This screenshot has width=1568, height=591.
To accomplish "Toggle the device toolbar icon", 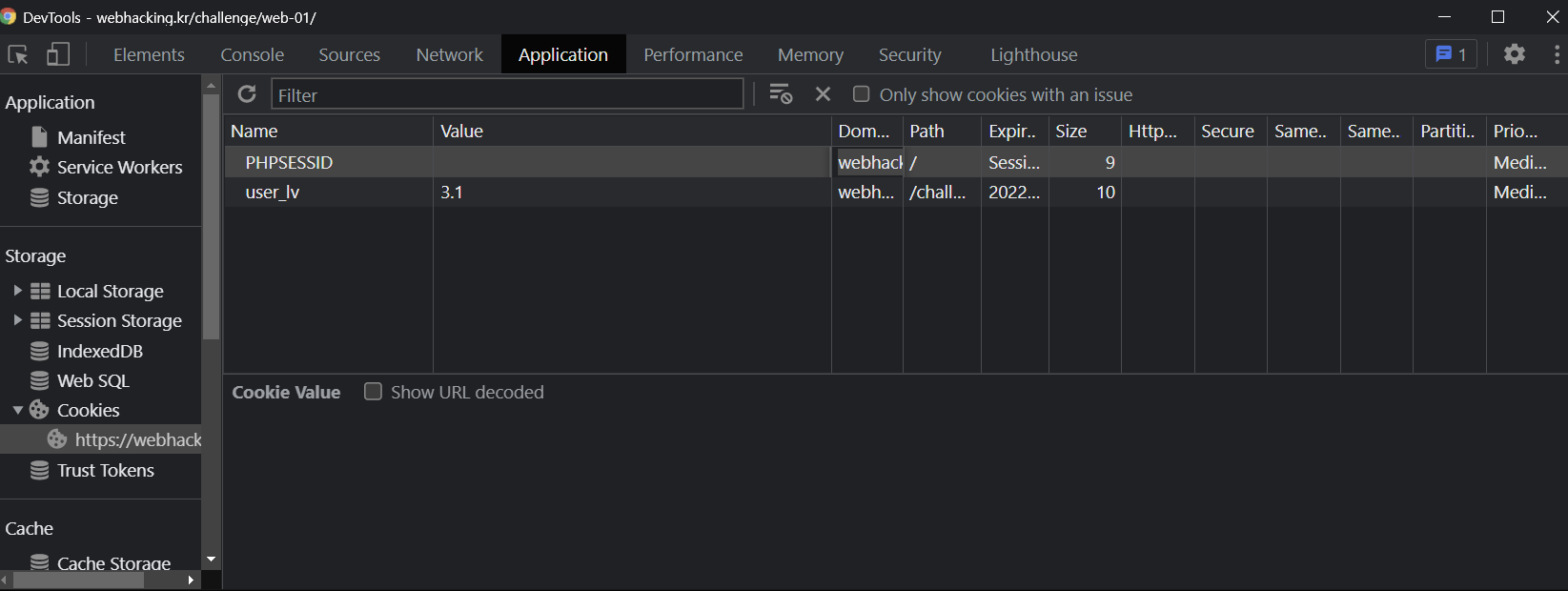I will tap(58, 54).
